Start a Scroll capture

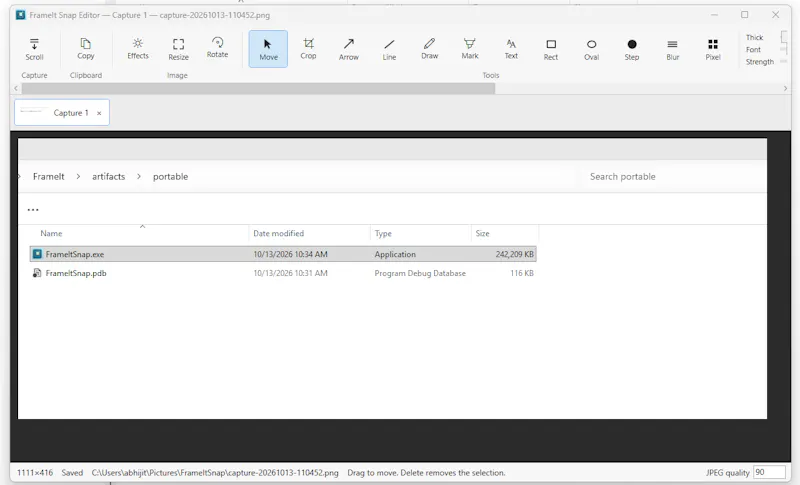[34, 49]
